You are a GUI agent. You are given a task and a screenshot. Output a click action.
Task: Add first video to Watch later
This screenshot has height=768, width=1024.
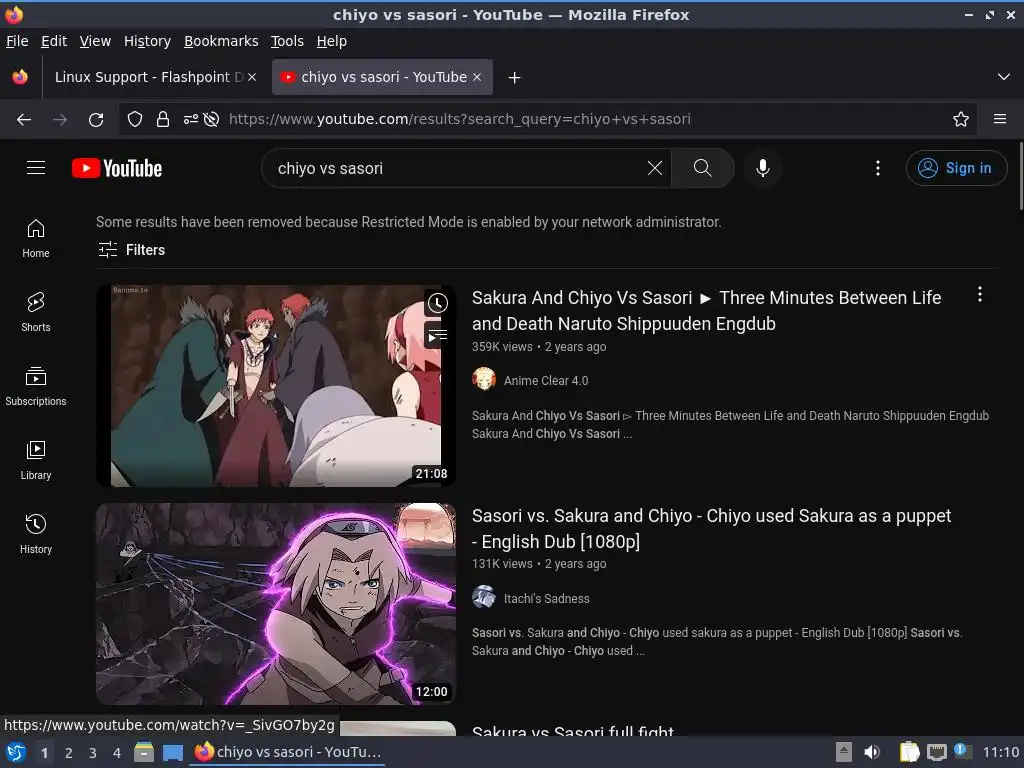point(437,302)
